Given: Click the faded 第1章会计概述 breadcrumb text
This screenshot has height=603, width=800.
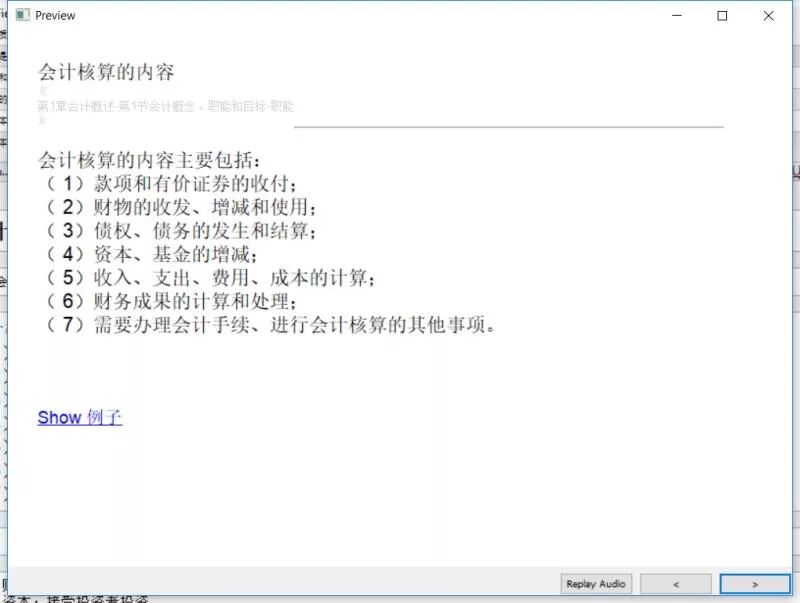Looking at the screenshot, I should click(165, 106).
